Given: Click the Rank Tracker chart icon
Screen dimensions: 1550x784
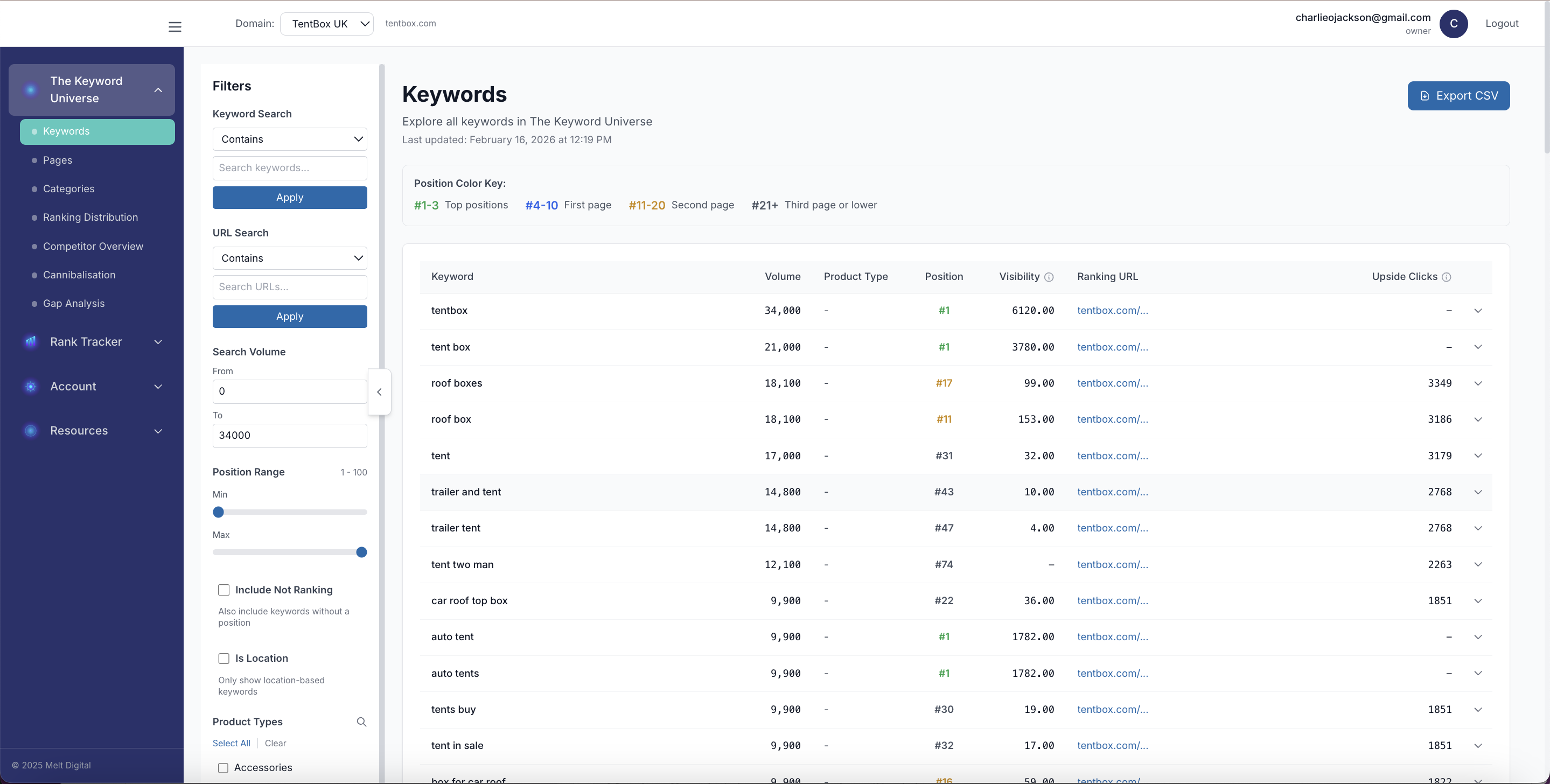Looking at the screenshot, I should 31,342.
